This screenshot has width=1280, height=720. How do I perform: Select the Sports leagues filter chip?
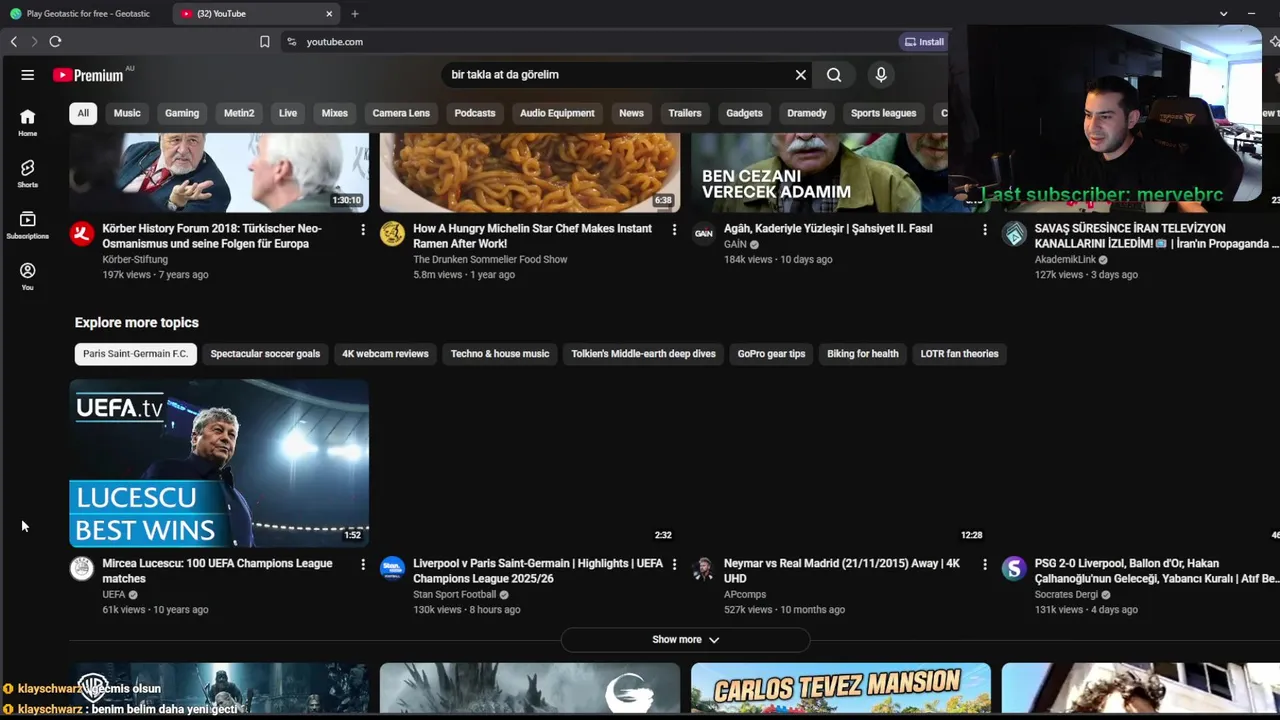tap(883, 113)
